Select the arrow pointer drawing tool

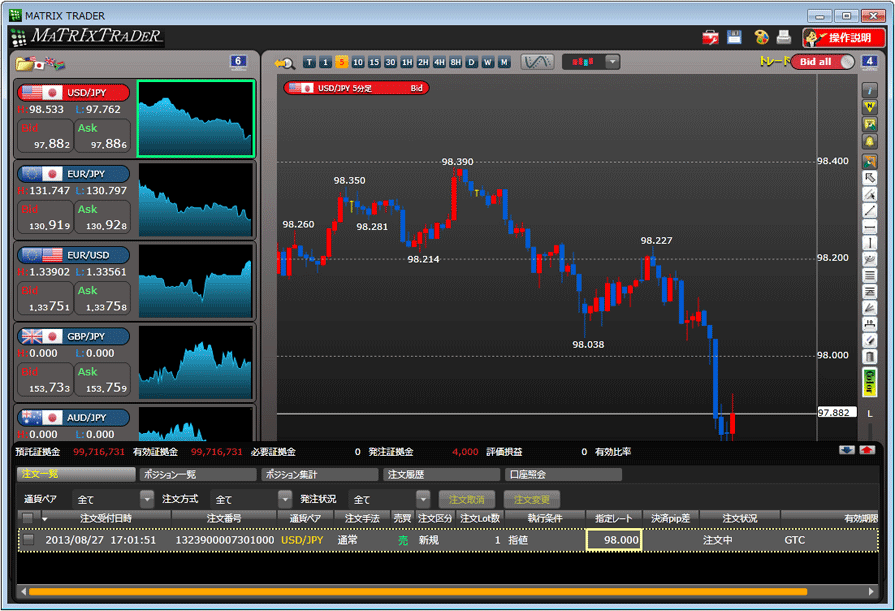(x=869, y=178)
